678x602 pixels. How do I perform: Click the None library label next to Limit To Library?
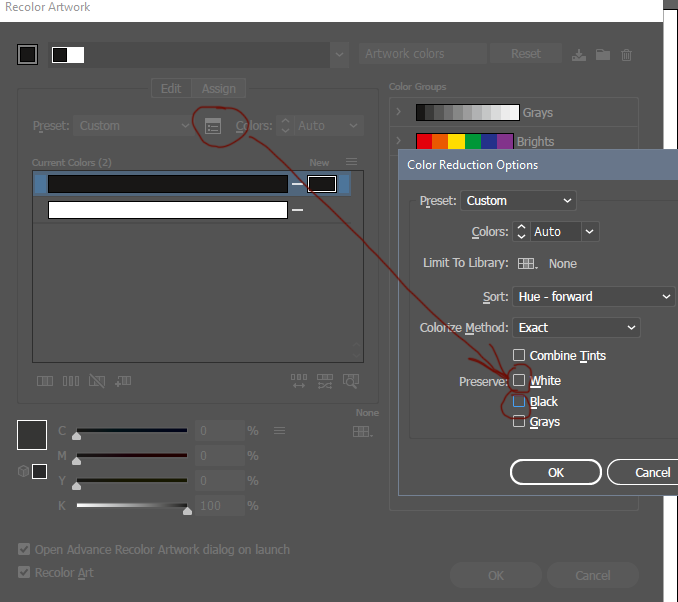[563, 263]
